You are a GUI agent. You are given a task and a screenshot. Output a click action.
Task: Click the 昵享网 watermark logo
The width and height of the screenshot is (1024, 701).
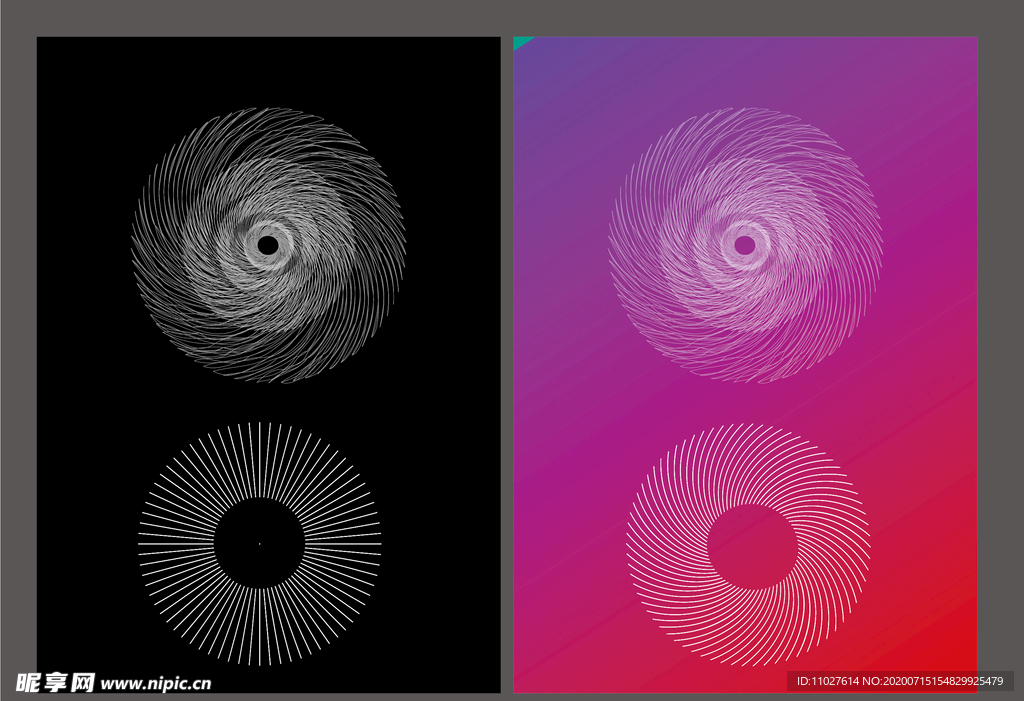[54, 682]
